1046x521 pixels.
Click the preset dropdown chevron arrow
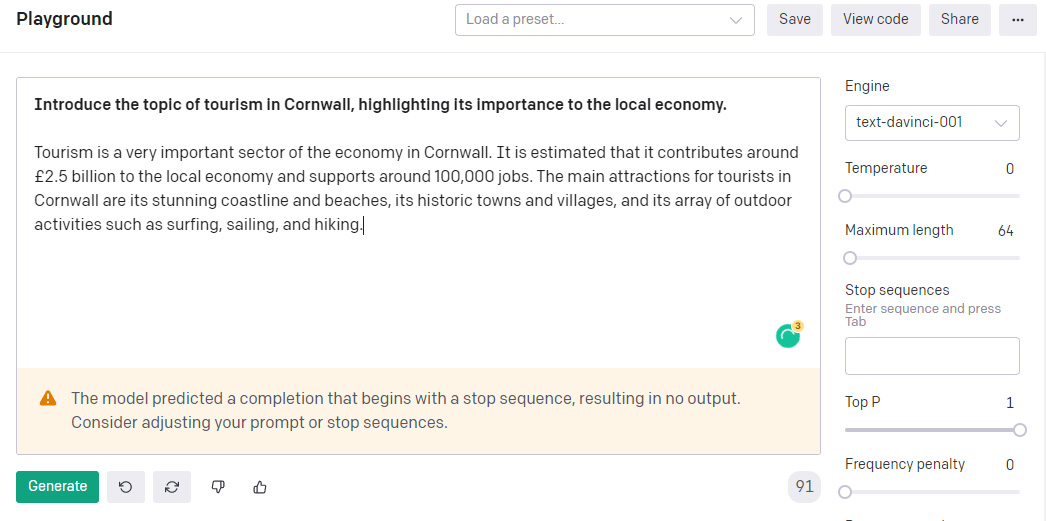736,20
